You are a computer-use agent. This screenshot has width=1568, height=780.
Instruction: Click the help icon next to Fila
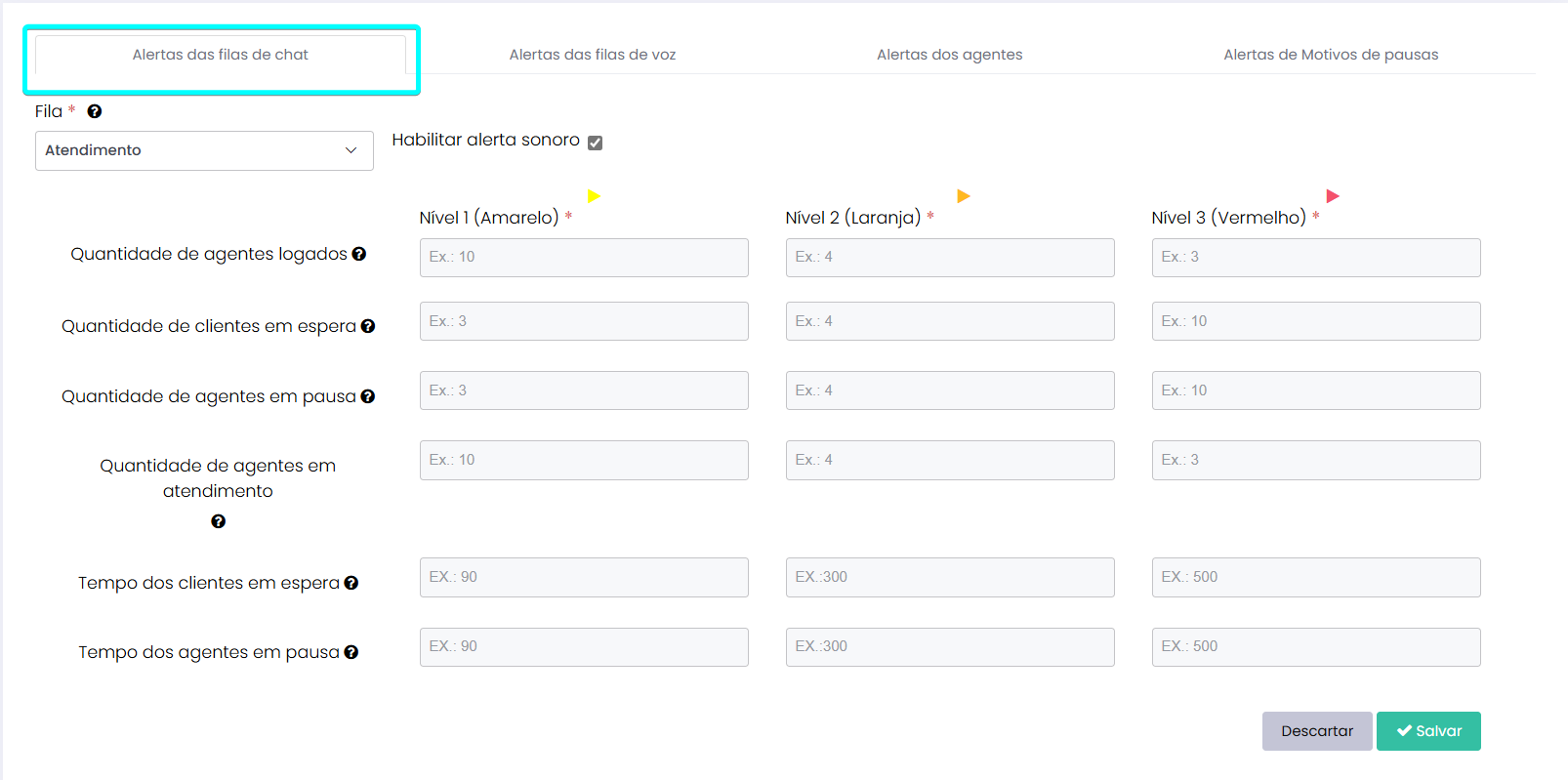coord(95,111)
